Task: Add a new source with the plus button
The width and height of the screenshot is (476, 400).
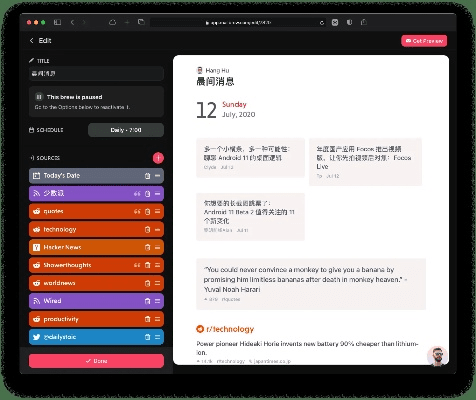Action: point(158,158)
